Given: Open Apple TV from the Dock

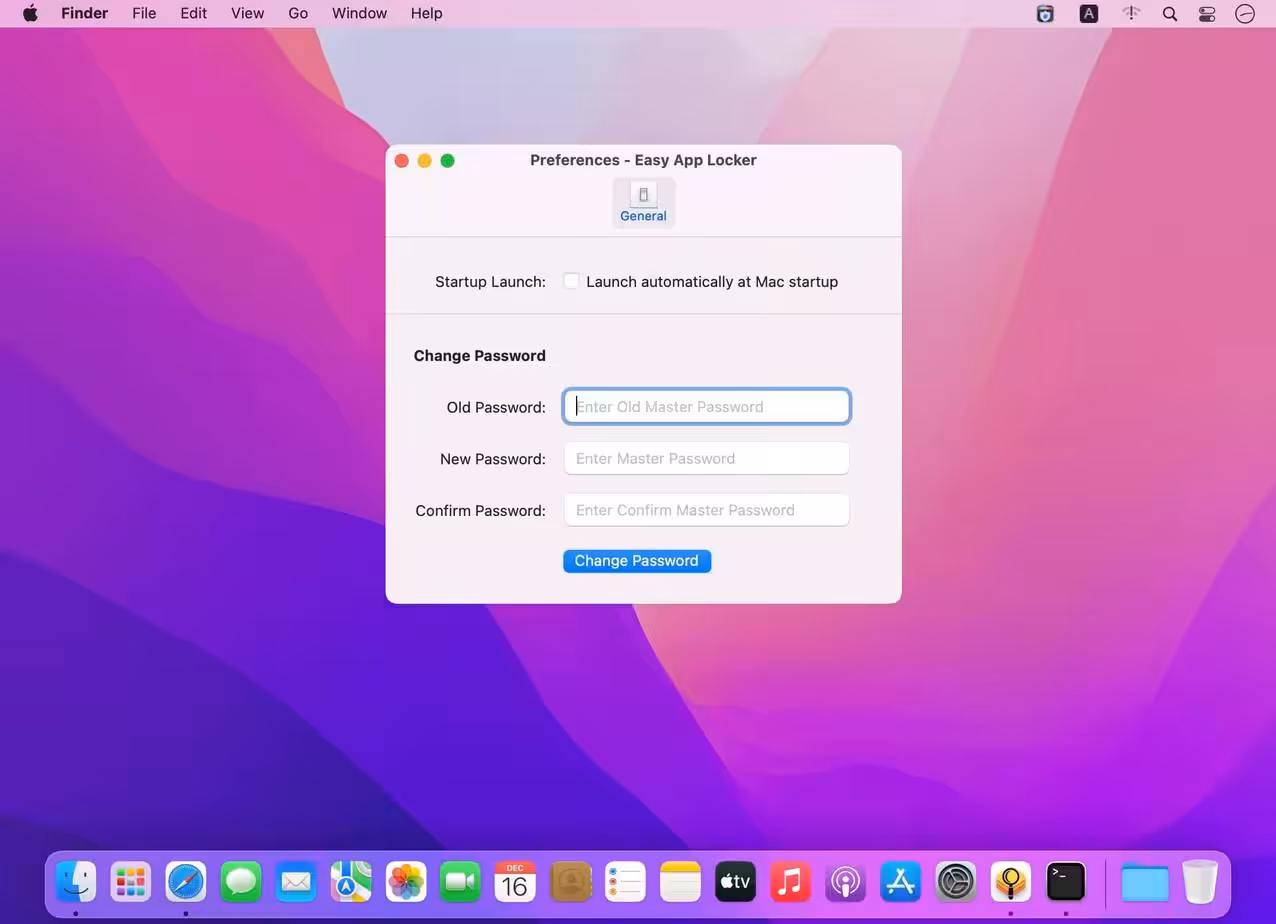Looking at the screenshot, I should pyautogui.click(x=735, y=882).
